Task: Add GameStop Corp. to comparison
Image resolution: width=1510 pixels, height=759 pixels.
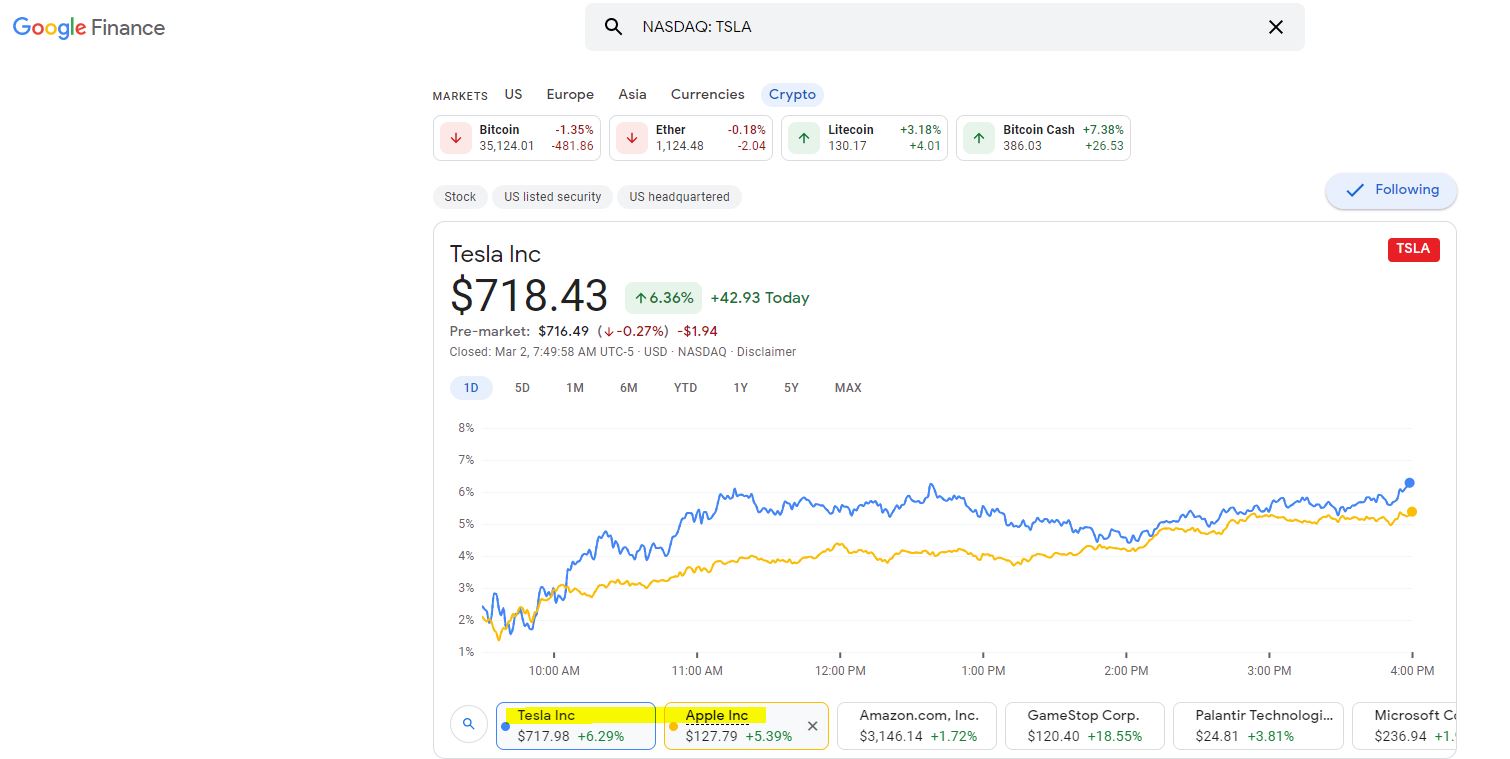Action: 1085,726
